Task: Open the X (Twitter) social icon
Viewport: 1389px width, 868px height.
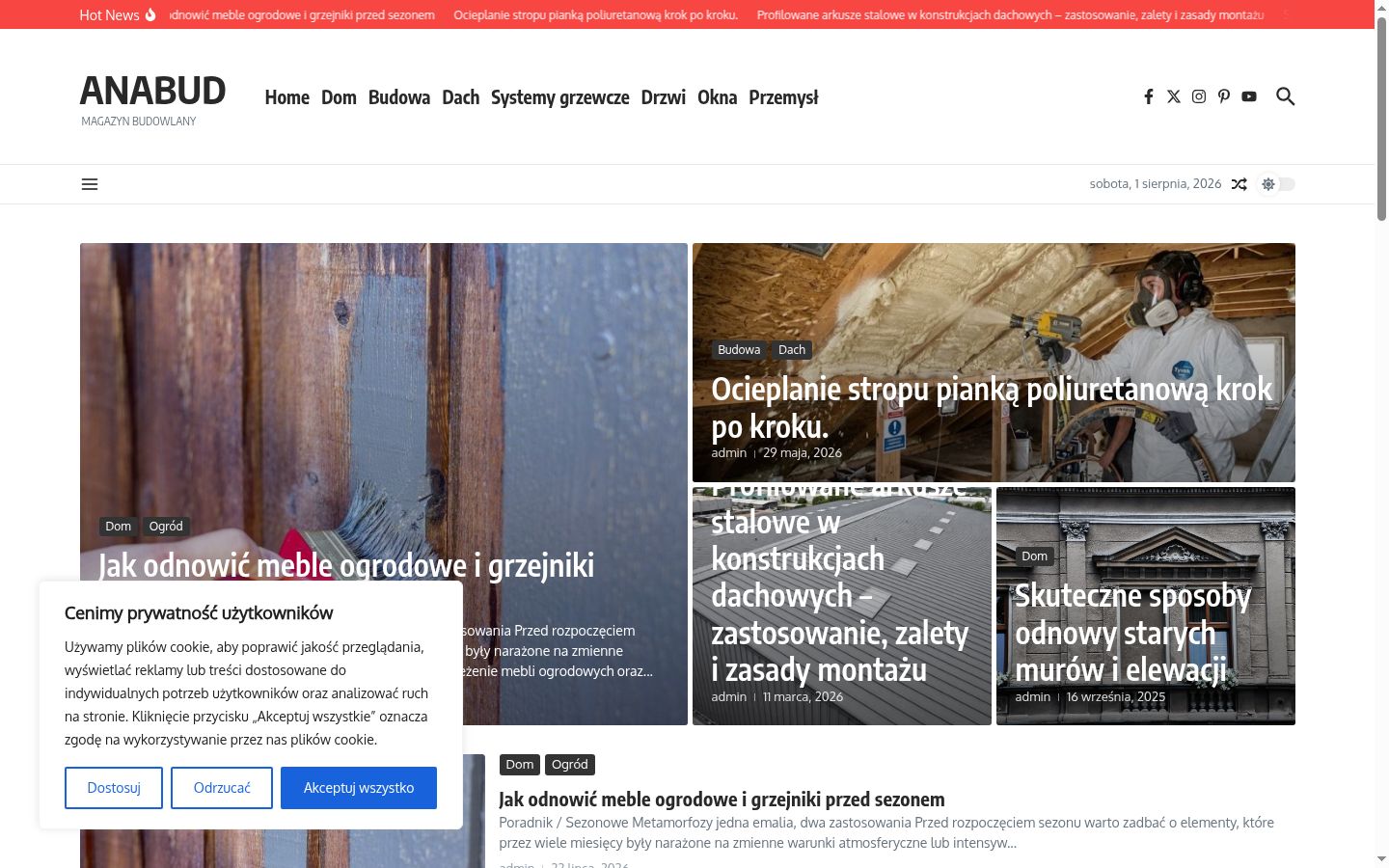Action: pyautogui.click(x=1173, y=96)
